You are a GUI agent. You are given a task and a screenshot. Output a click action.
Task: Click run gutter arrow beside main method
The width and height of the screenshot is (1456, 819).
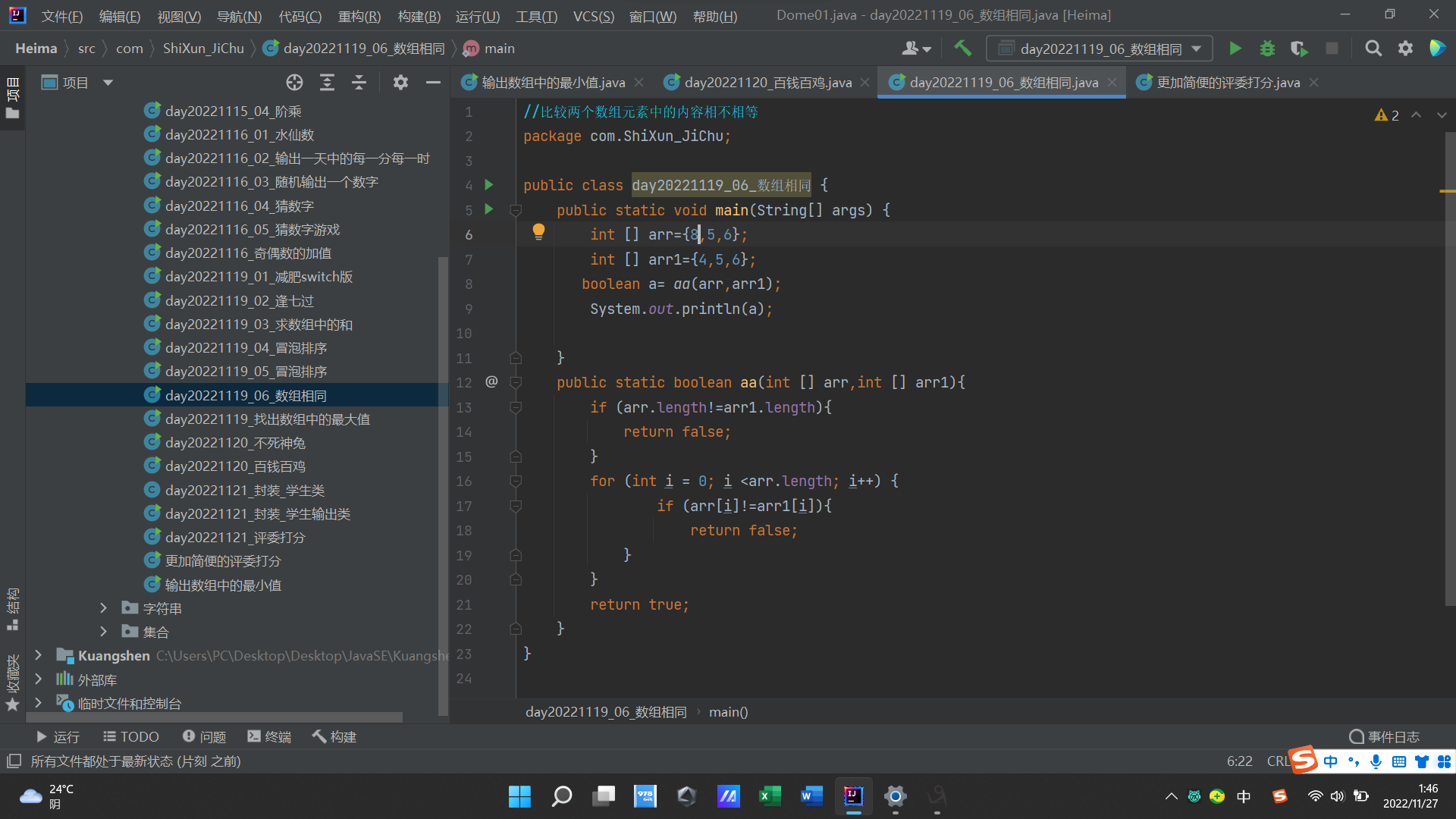pyautogui.click(x=489, y=209)
